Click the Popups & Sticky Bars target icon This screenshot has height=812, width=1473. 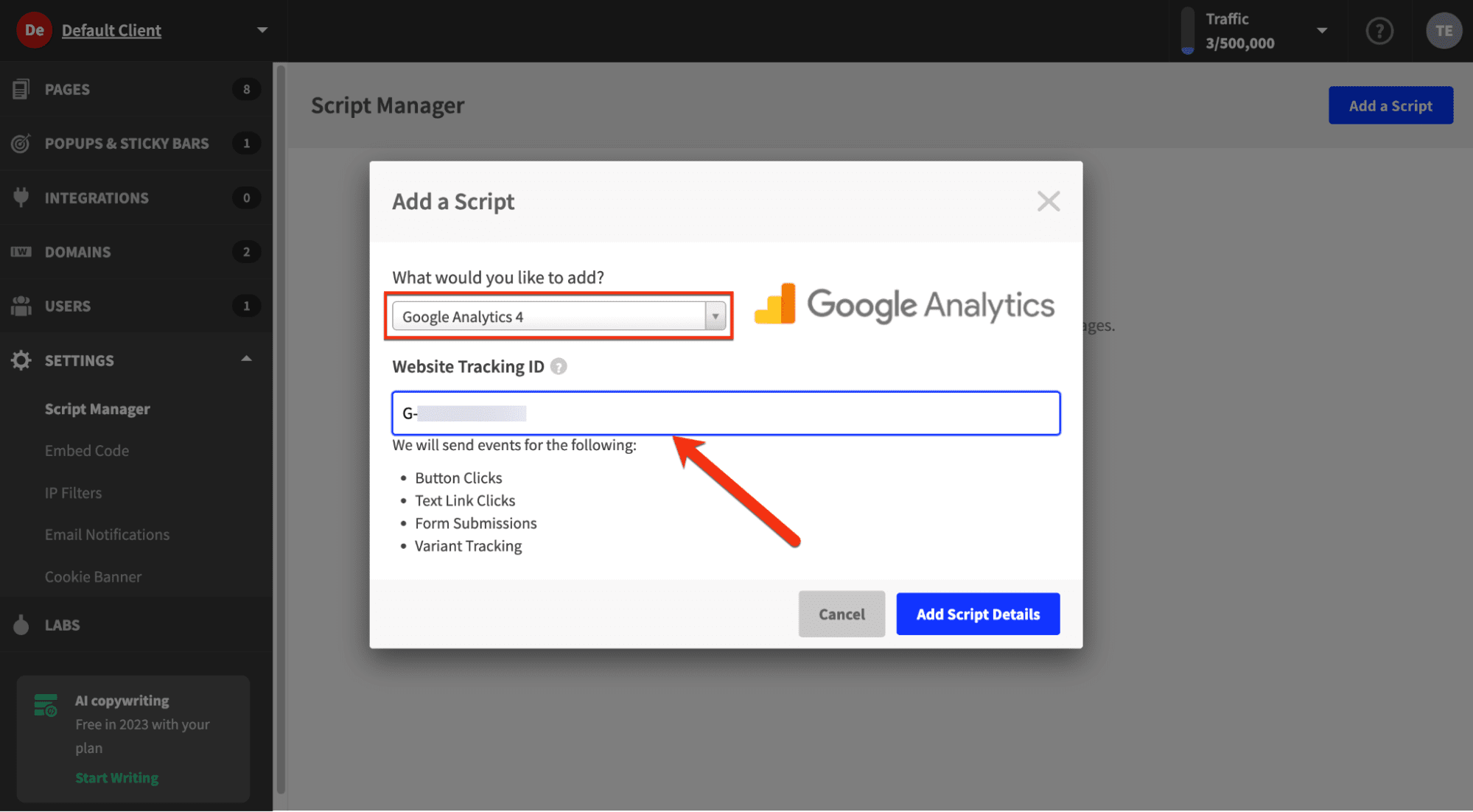point(21,143)
